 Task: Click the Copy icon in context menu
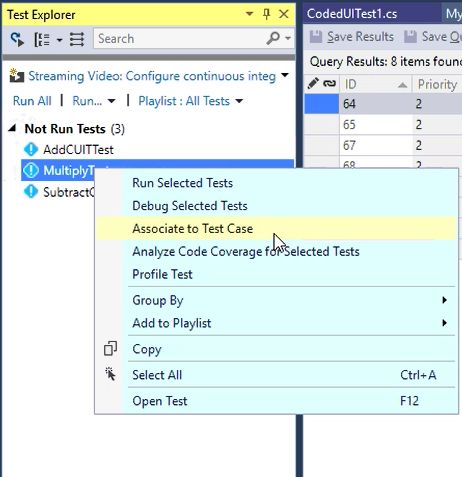click(x=110, y=349)
